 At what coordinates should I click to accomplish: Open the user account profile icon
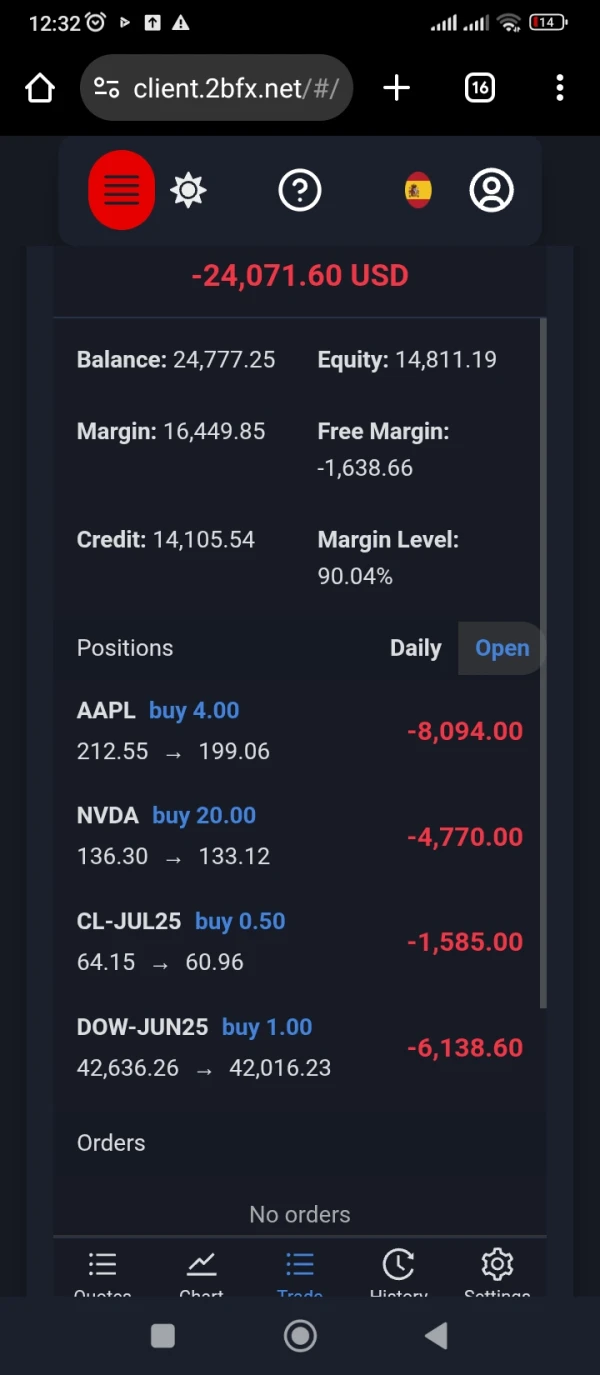pyautogui.click(x=491, y=190)
